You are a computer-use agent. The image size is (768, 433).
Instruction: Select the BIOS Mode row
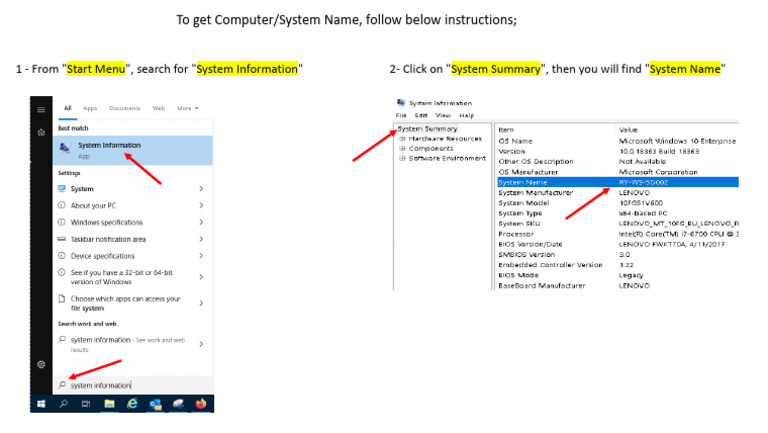[x=618, y=275]
